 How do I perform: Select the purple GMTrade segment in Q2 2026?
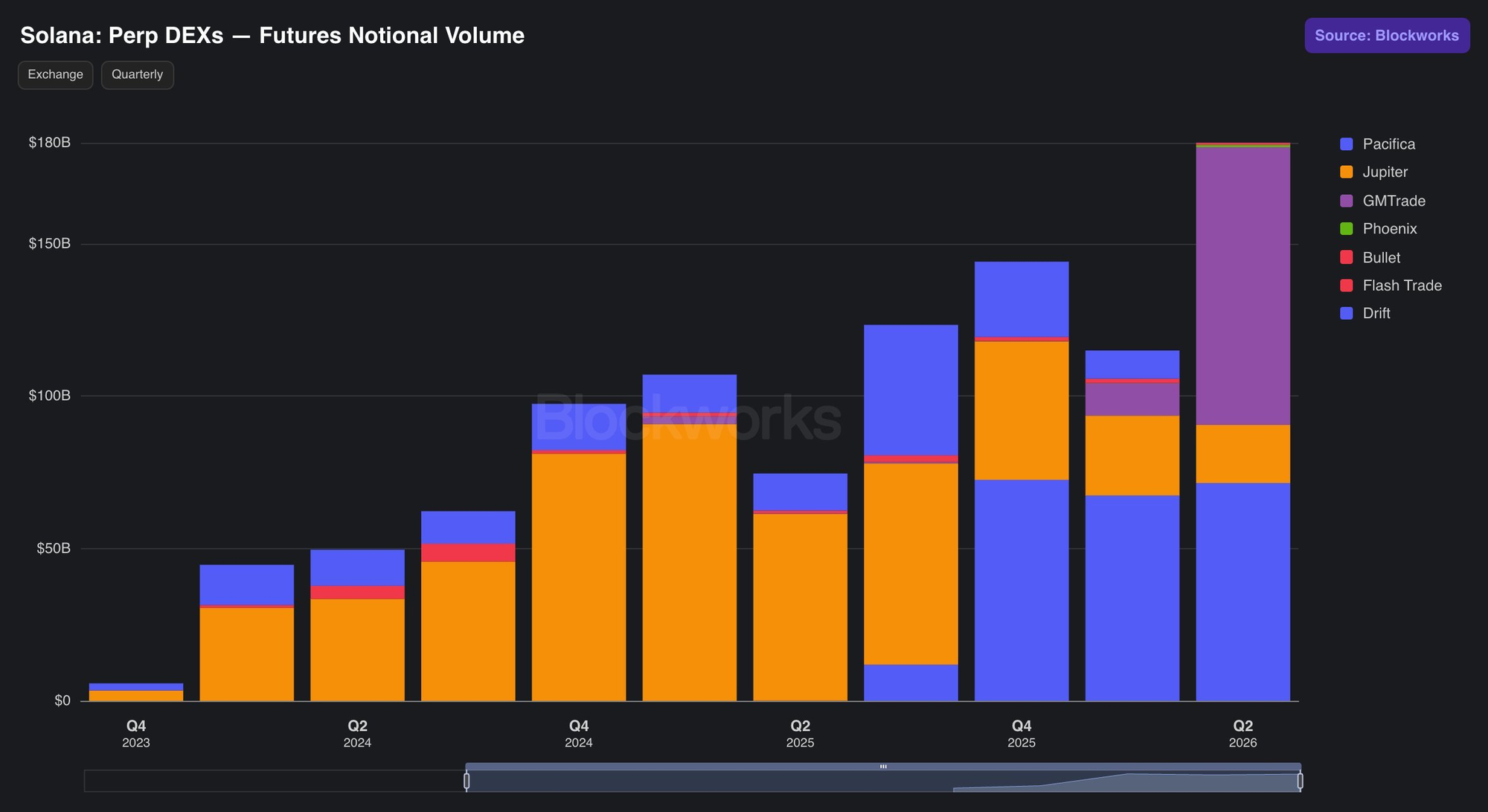tap(1242, 286)
